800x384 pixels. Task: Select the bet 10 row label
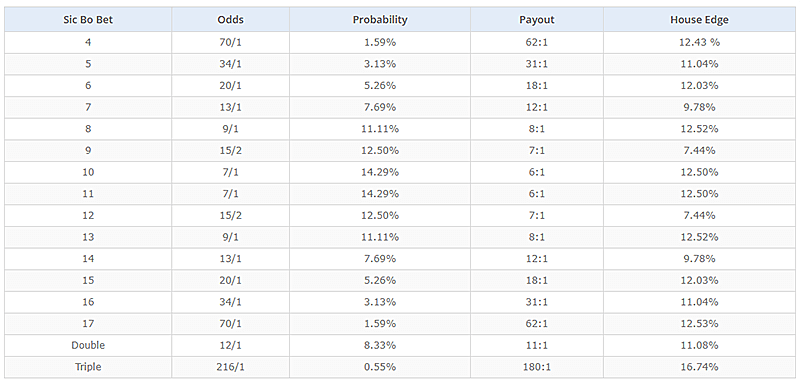pyautogui.click(x=88, y=172)
